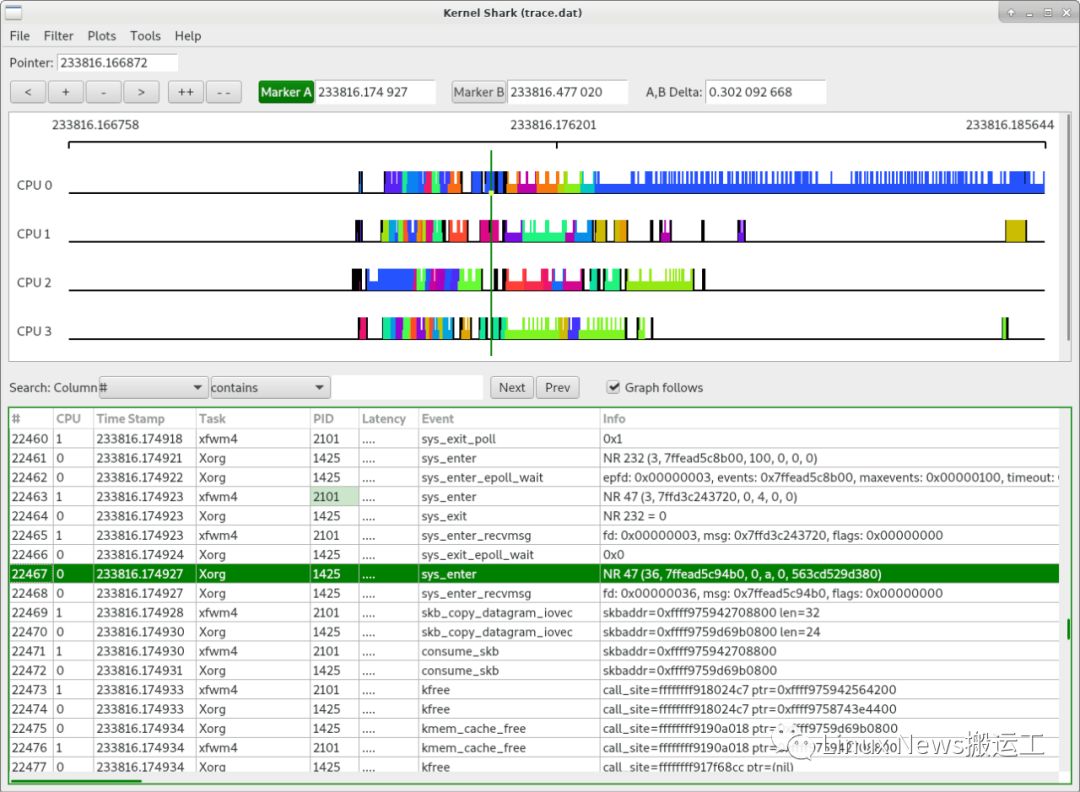Image resolution: width=1080 pixels, height=792 pixels.
Task: Click the green block at end of CPU 3
Action: pyautogui.click(x=1005, y=328)
